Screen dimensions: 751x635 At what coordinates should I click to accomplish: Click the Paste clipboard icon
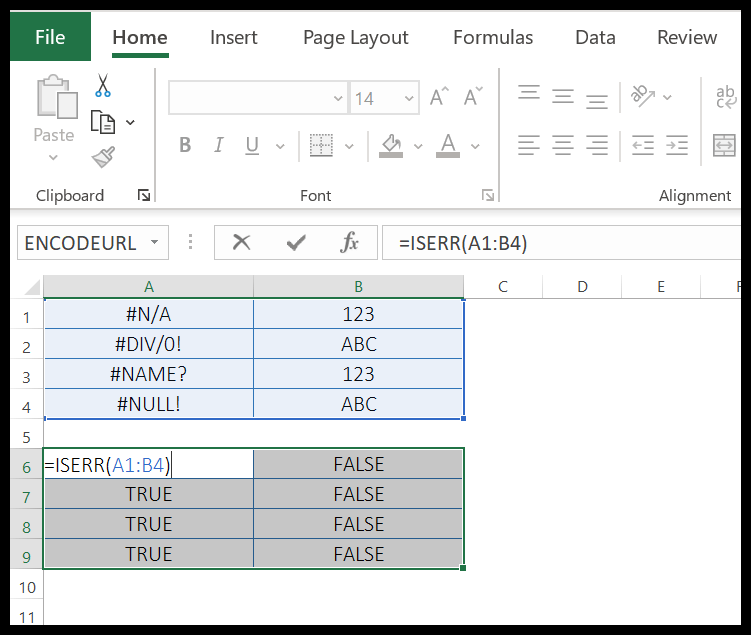coord(55,100)
